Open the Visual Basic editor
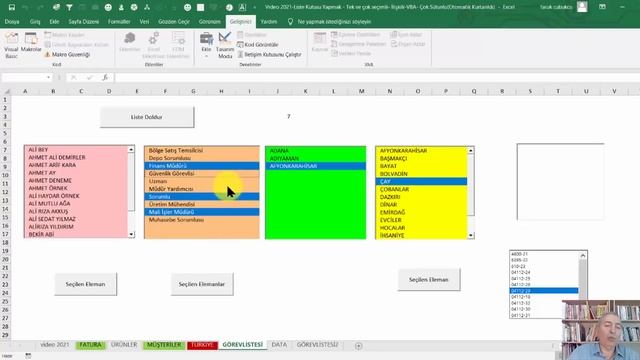Image resolution: width=640 pixels, height=360 pixels. point(11,45)
